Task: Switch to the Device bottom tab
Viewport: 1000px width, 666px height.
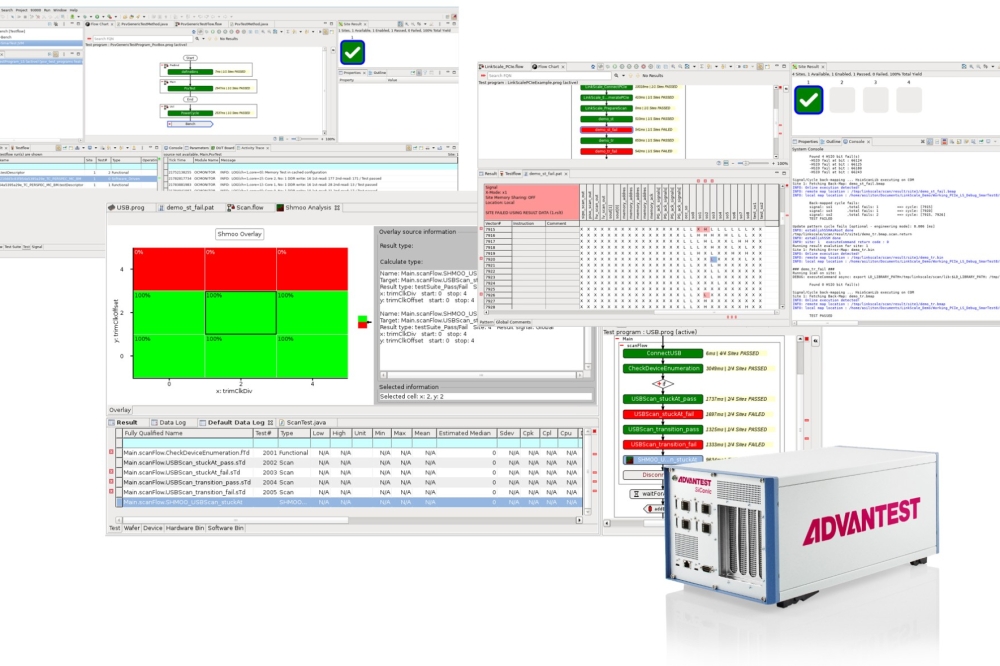Action: click(x=152, y=528)
